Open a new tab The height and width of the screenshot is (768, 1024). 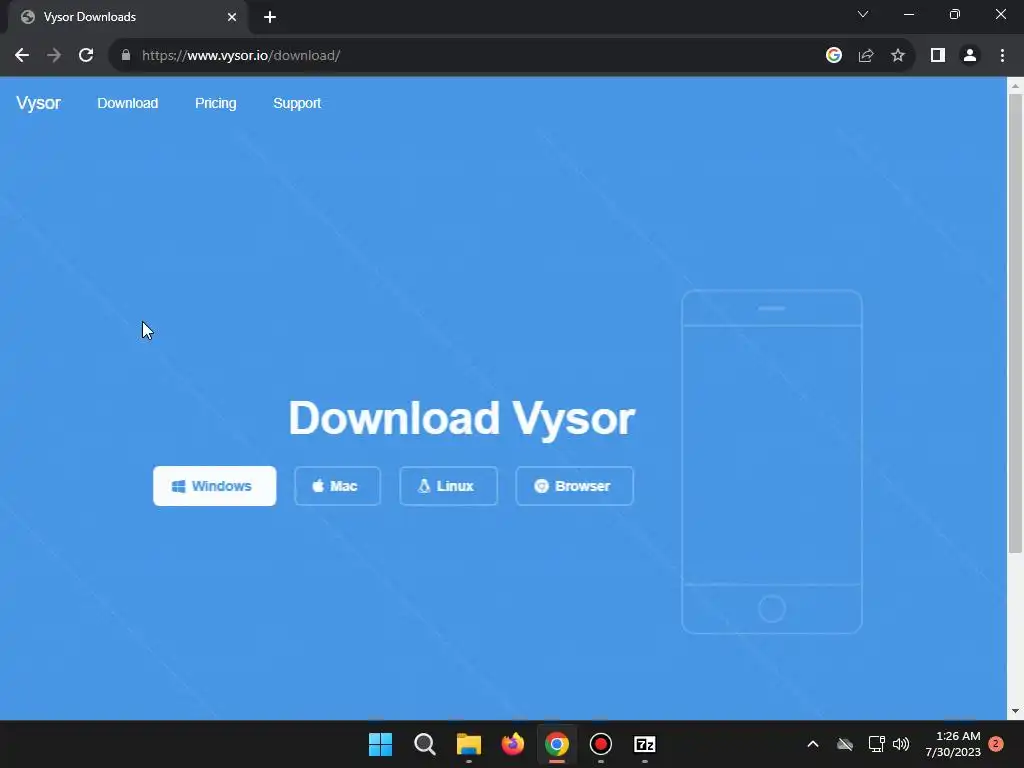pyautogui.click(x=270, y=17)
